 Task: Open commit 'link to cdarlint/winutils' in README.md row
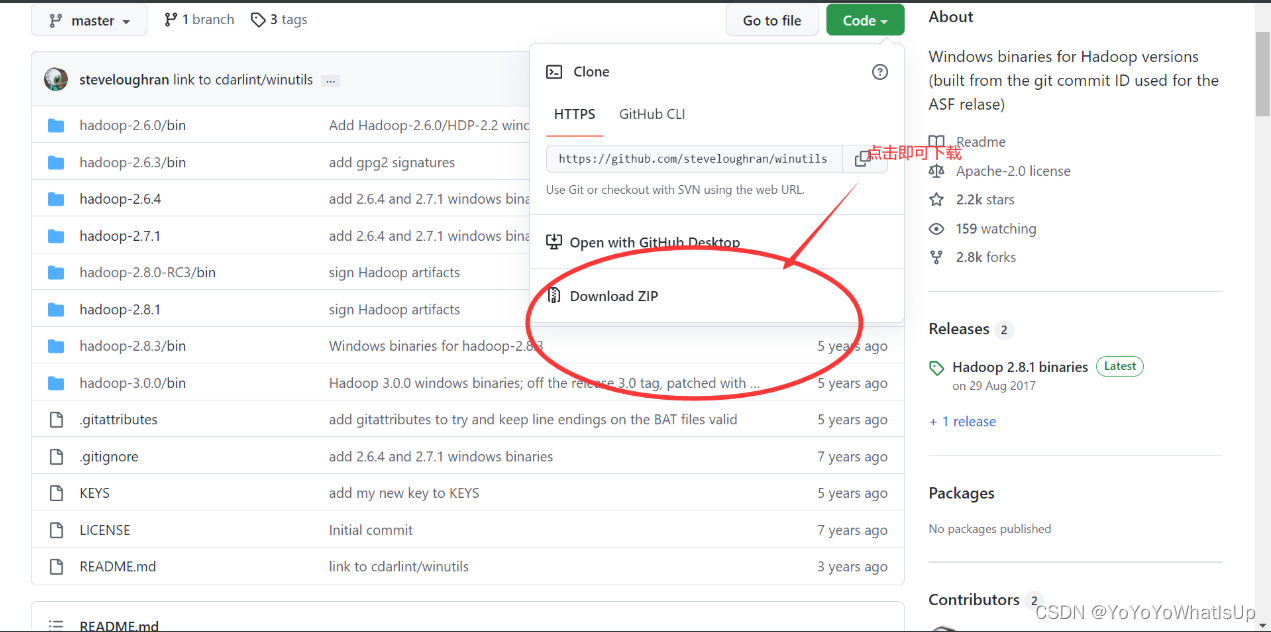point(399,566)
